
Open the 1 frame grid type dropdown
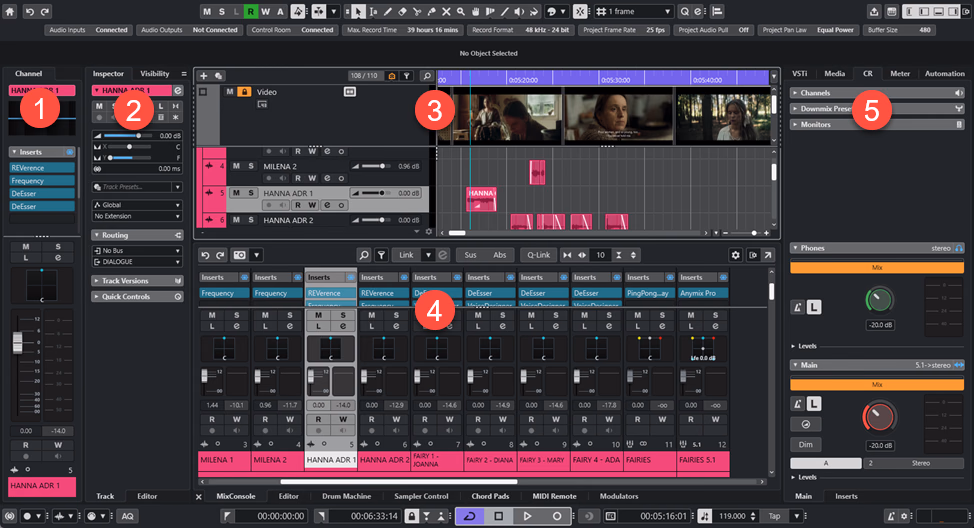(634, 11)
